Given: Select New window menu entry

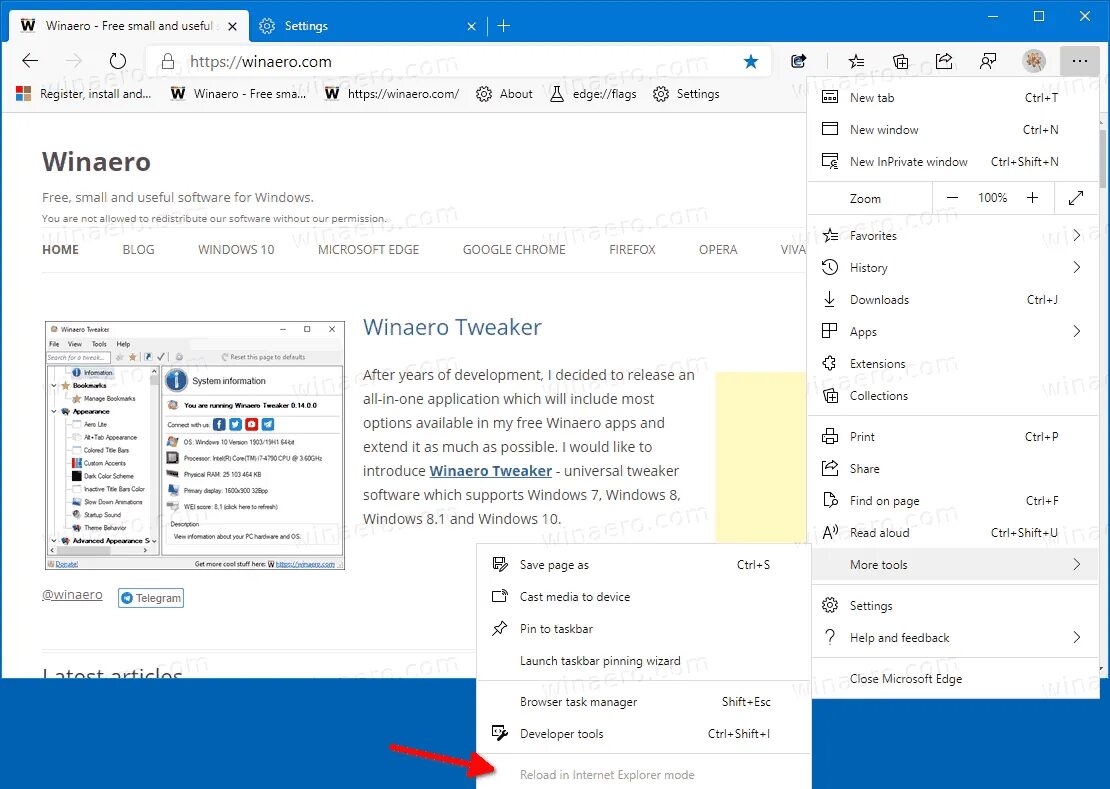Looking at the screenshot, I should 953,129.
